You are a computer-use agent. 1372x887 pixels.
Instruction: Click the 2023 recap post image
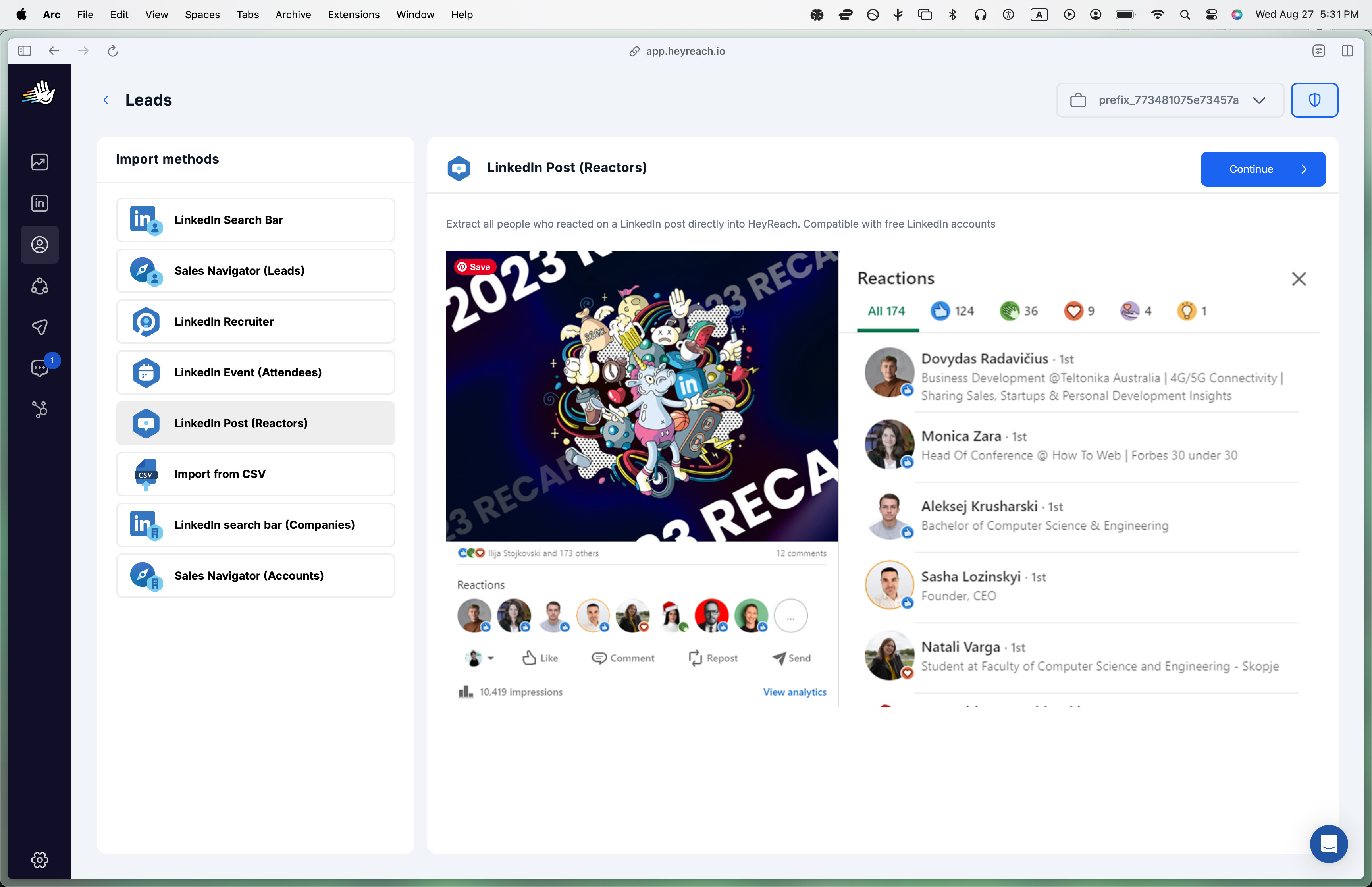[x=642, y=396]
